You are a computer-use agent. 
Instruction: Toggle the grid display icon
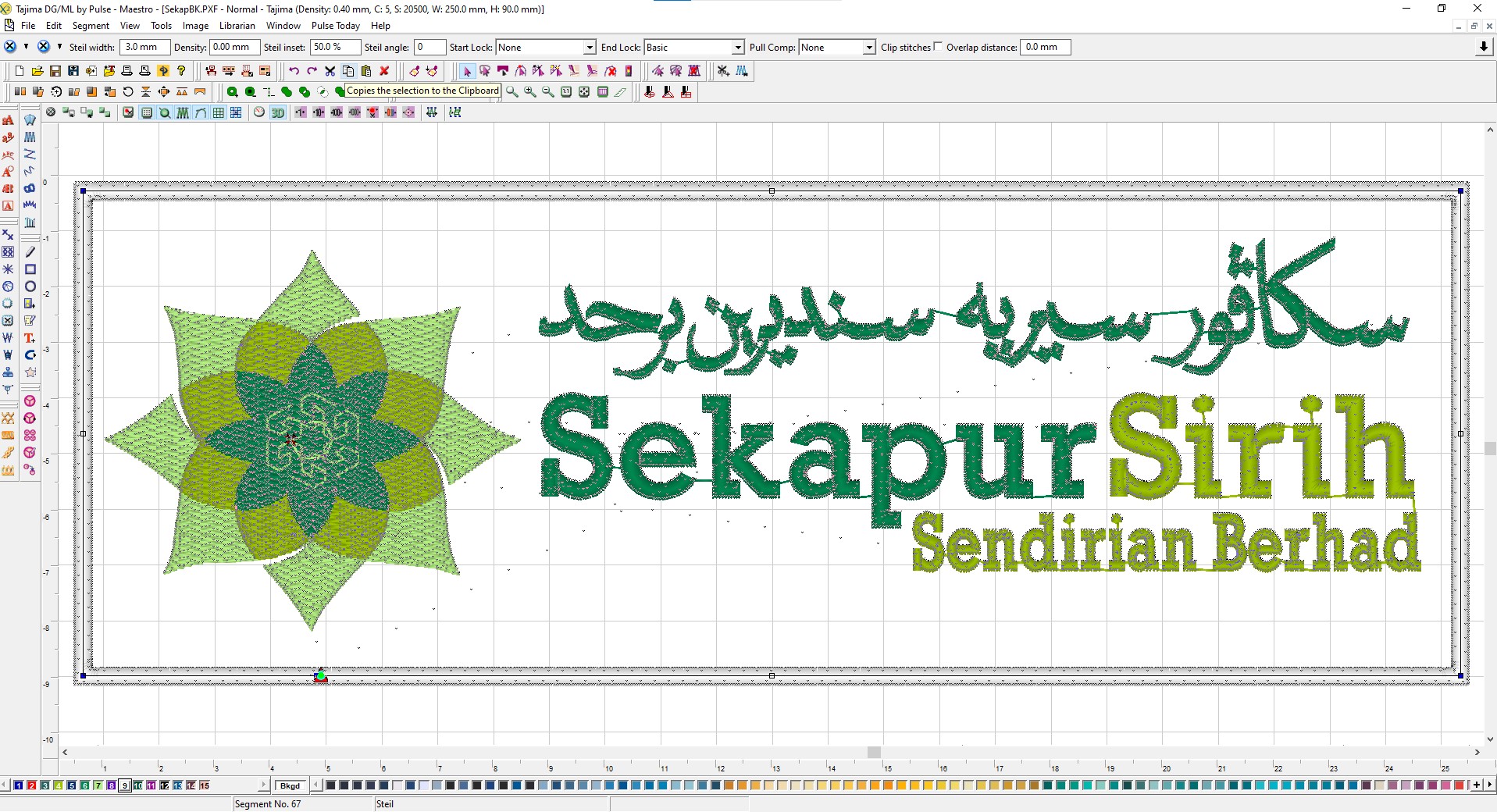(219, 112)
